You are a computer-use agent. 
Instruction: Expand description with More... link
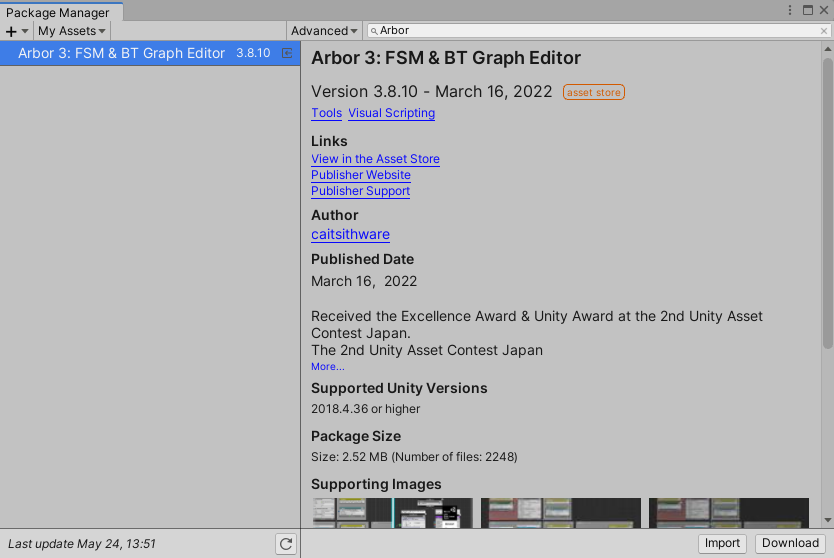tap(327, 367)
